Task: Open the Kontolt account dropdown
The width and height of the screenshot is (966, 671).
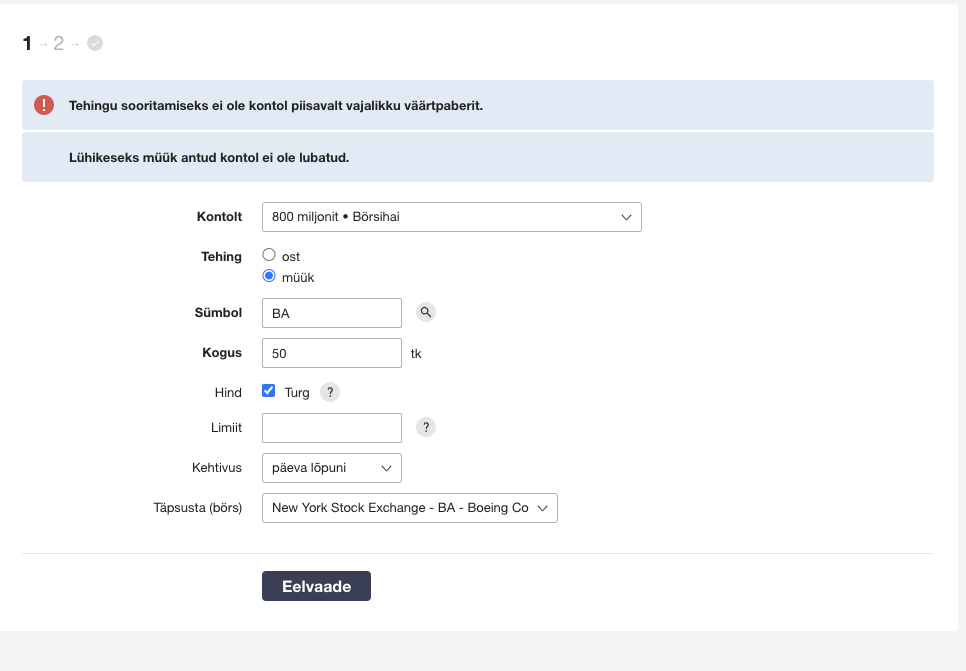Action: pos(451,217)
